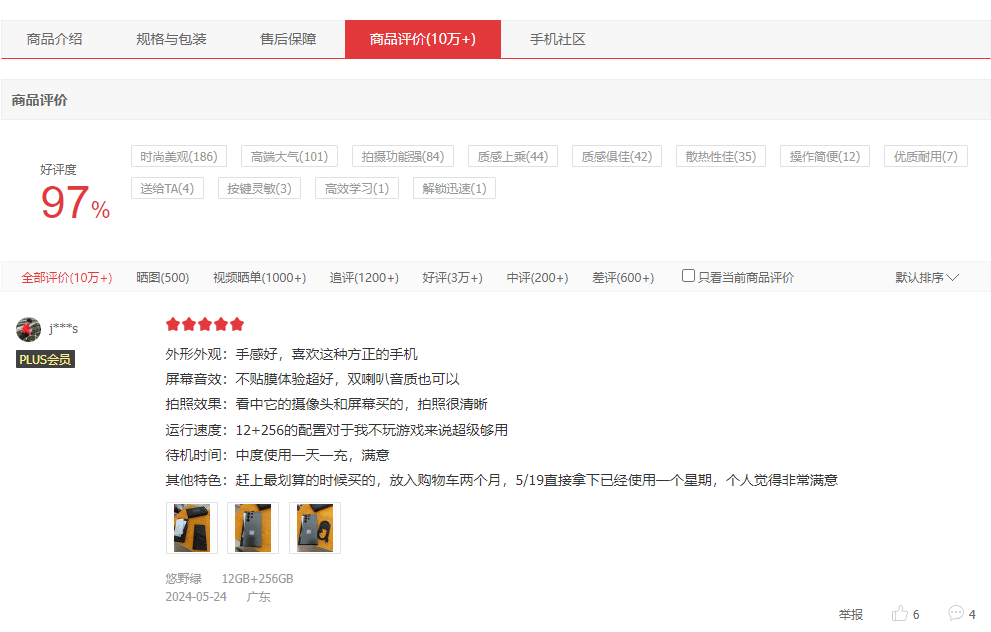
Task: Choose the 质感俱佳(42) tag
Action: pos(617,156)
